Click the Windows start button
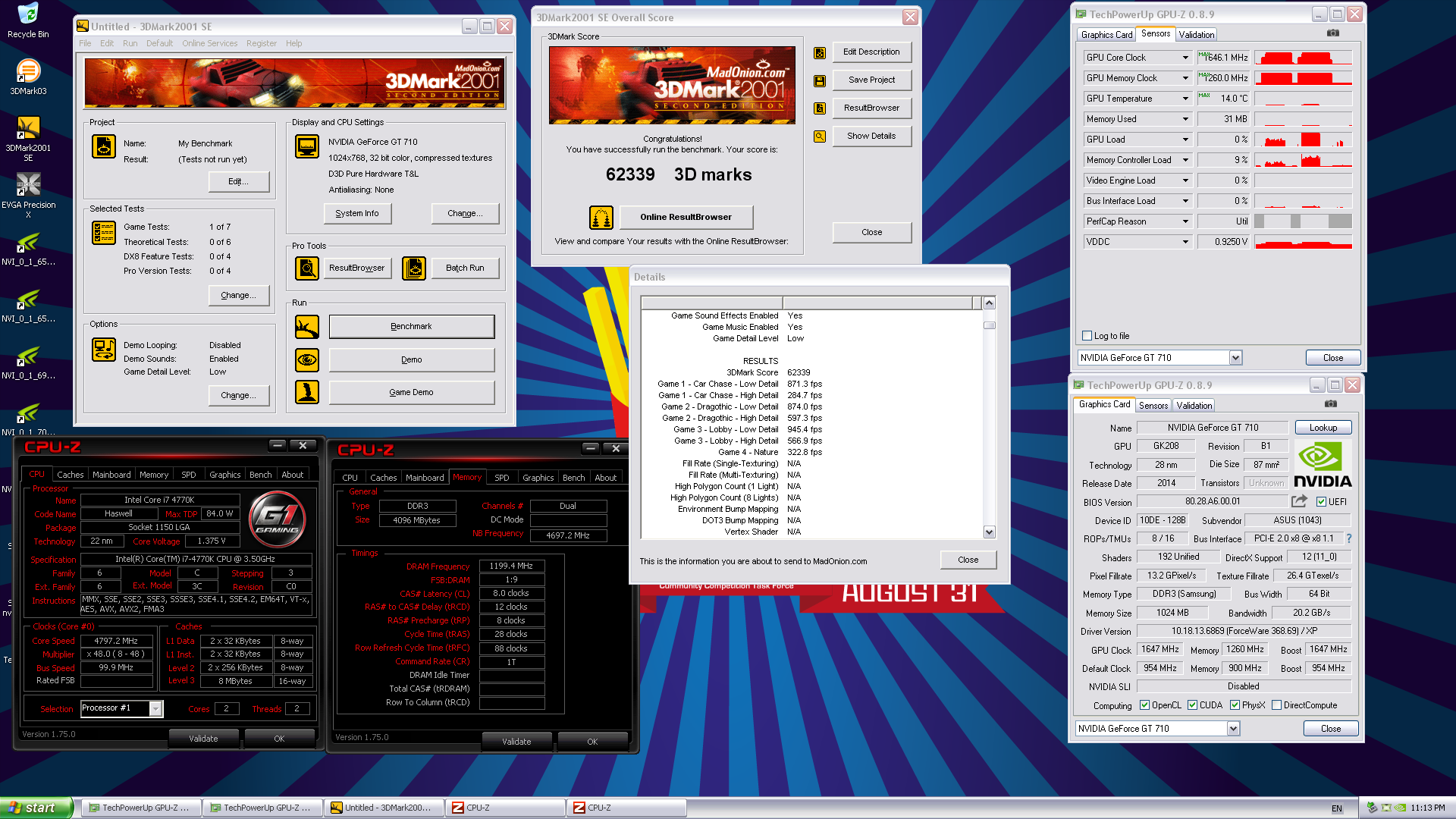The image size is (1456, 819). (x=36, y=808)
